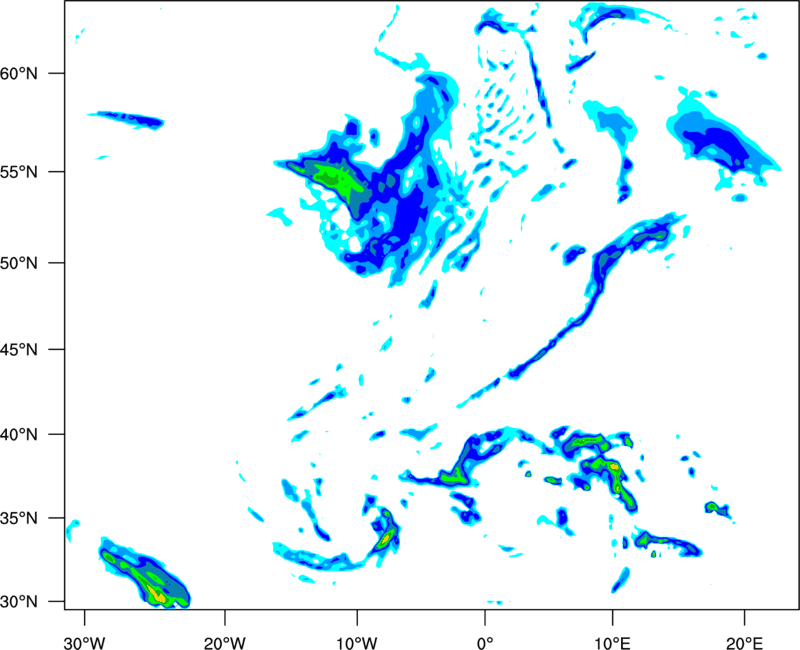The width and height of the screenshot is (800, 650).
Task: Click the 35°N latitude label
Action: pyautogui.click(x=19, y=518)
